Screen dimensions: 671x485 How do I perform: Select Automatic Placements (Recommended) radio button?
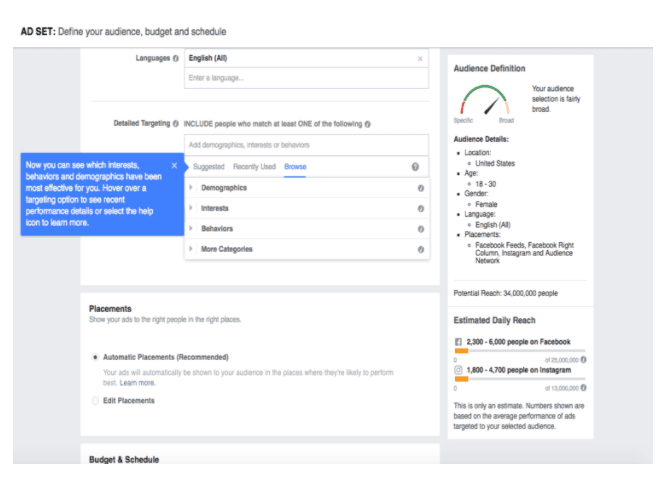click(x=95, y=357)
